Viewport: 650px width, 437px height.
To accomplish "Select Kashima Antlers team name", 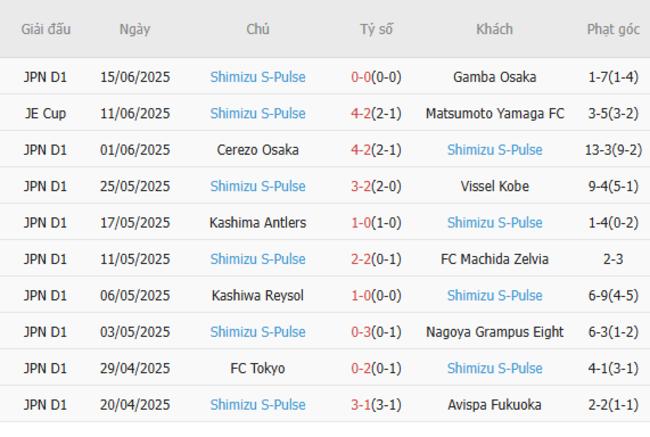I will (258, 222).
